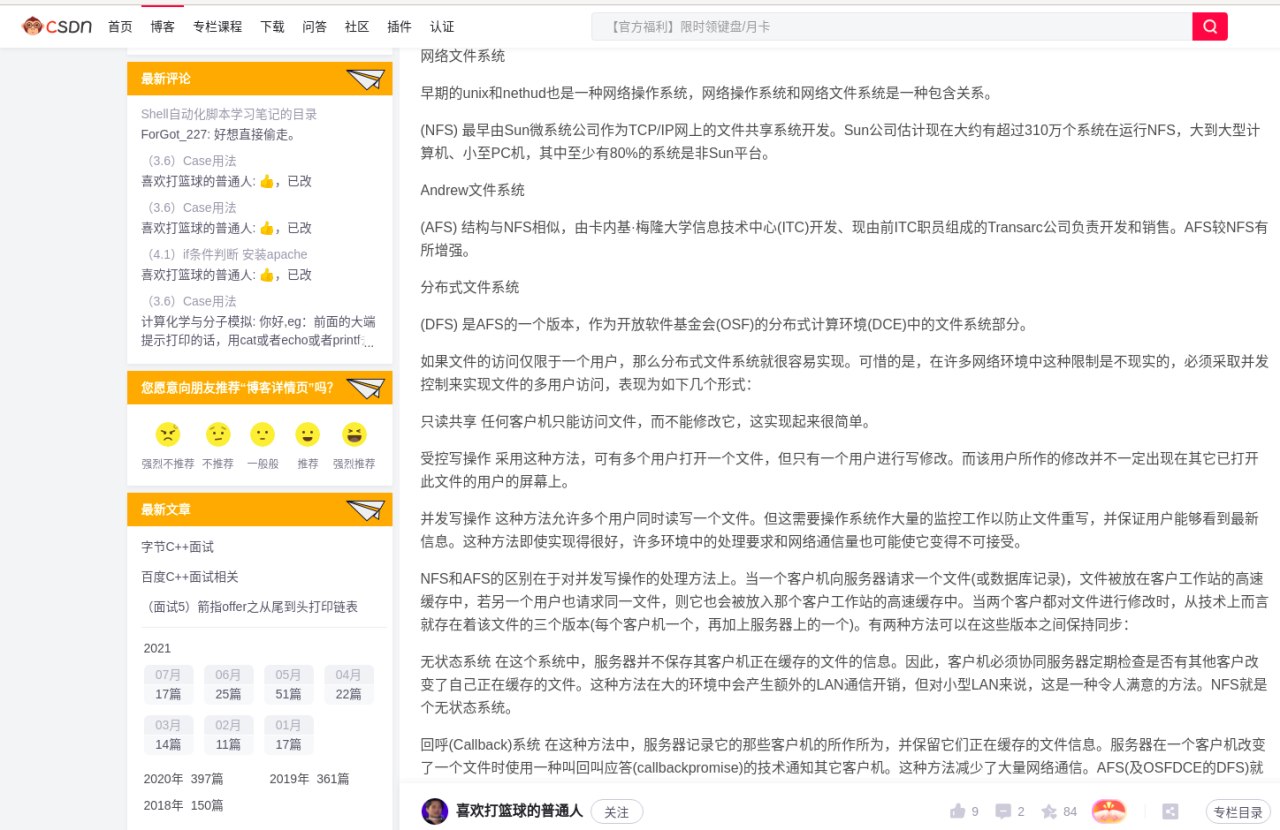1280x830 pixels.
Task: Open the 社区 nav item
Action: (357, 27)
